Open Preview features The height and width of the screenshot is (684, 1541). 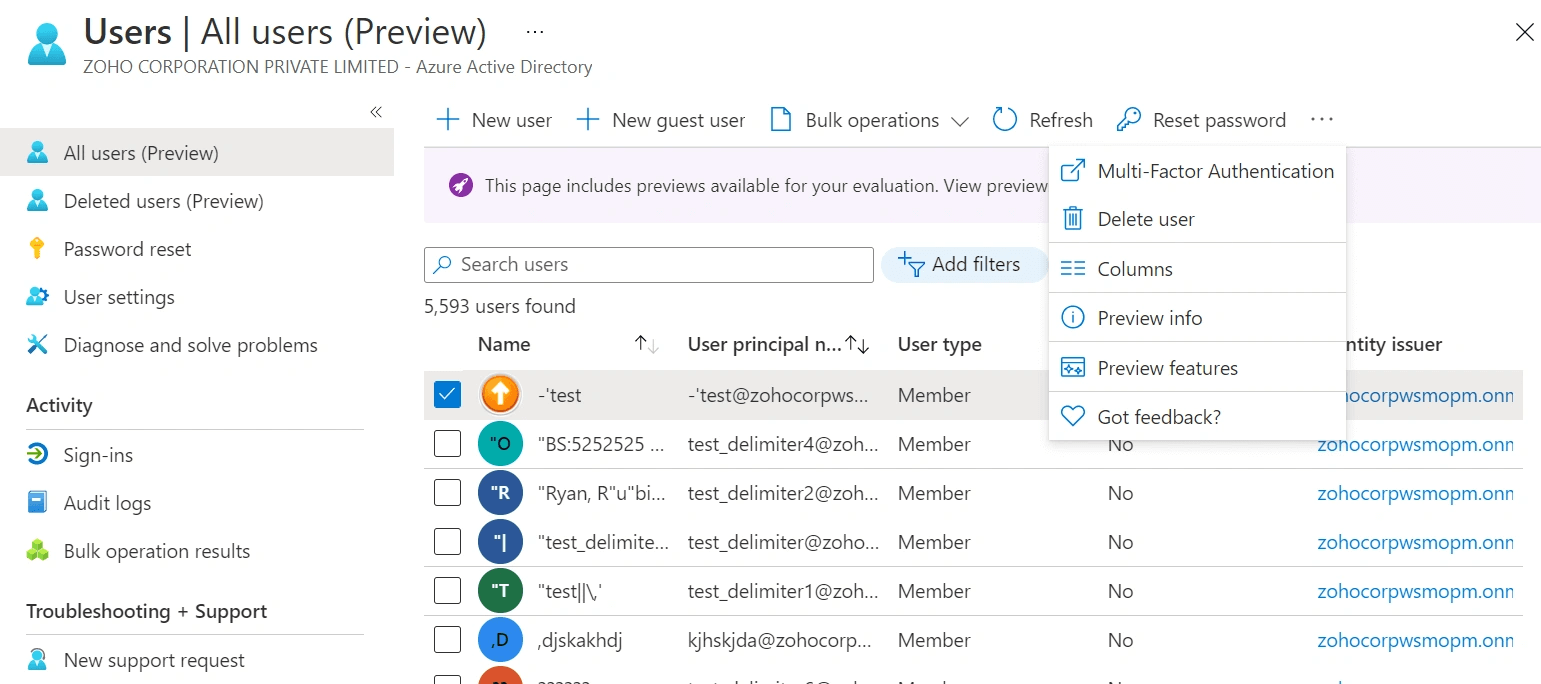pos(1167,367)
